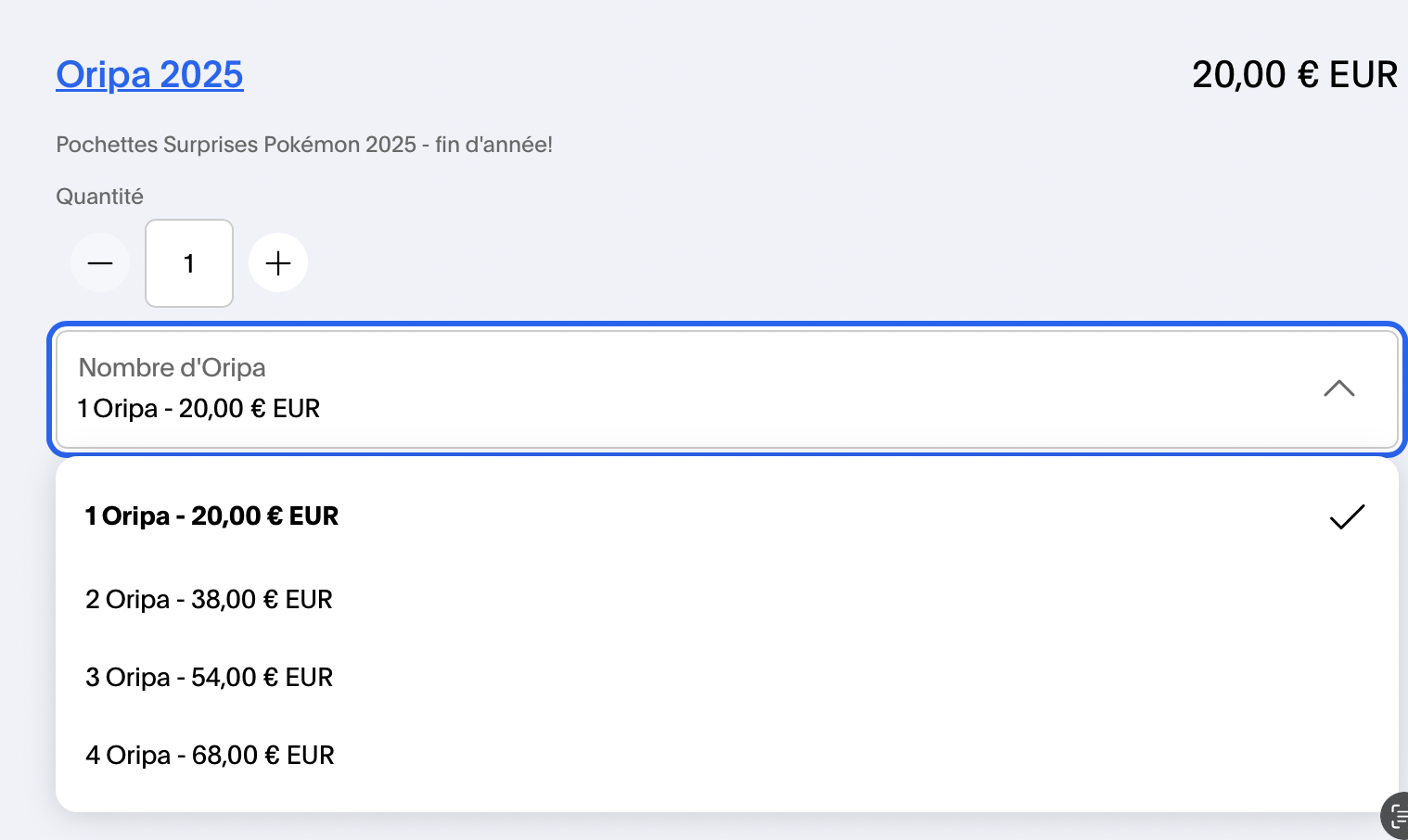Click the "fin d'année!" text in description
Screen dimensions: 1408x840
(493, 145)
